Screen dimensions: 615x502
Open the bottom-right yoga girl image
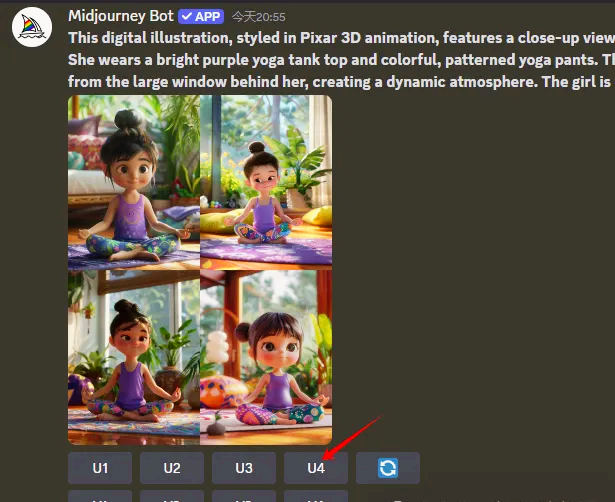[266, 357]
